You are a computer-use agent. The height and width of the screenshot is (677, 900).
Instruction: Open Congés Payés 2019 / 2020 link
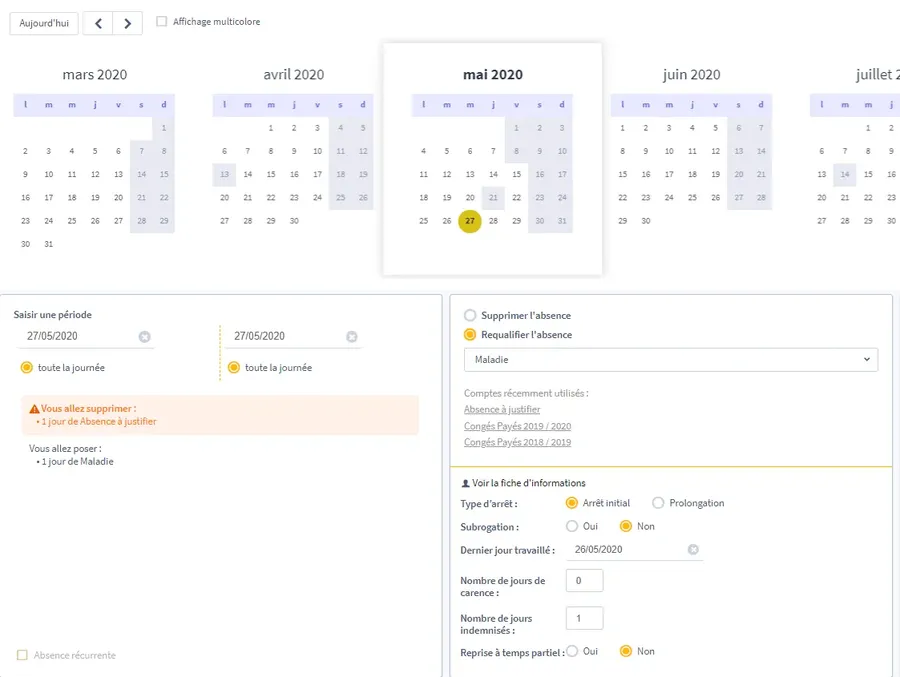click(x=517, y=426)
